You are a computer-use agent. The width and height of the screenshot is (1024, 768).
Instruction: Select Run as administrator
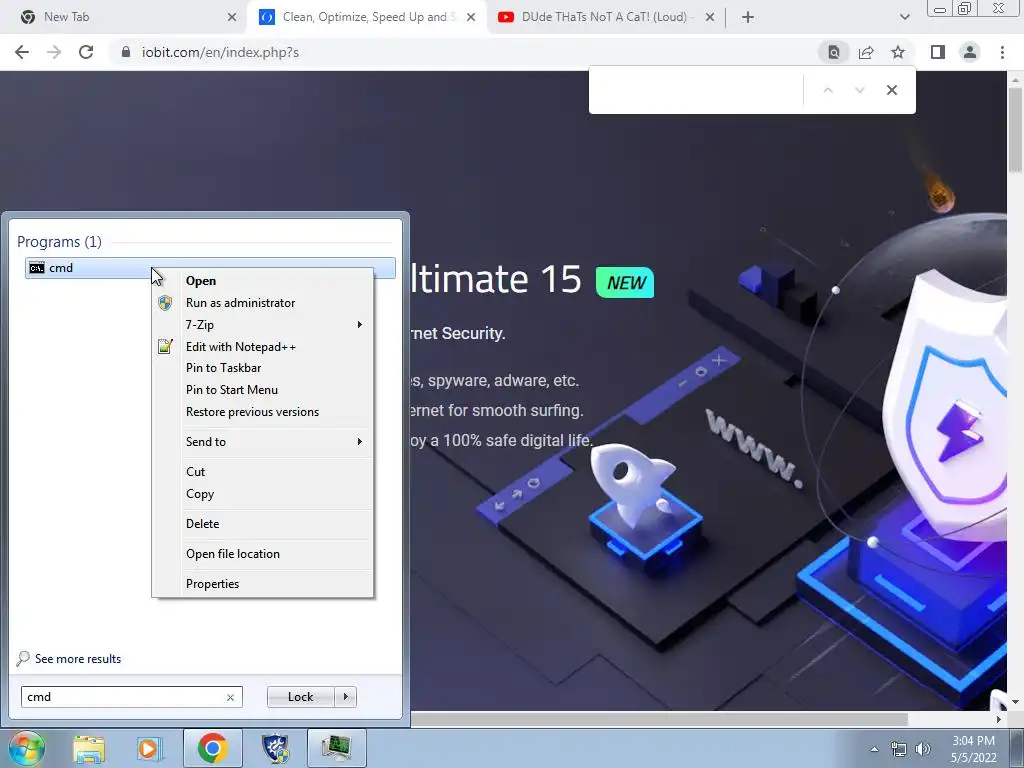click(x=240, y=303)
